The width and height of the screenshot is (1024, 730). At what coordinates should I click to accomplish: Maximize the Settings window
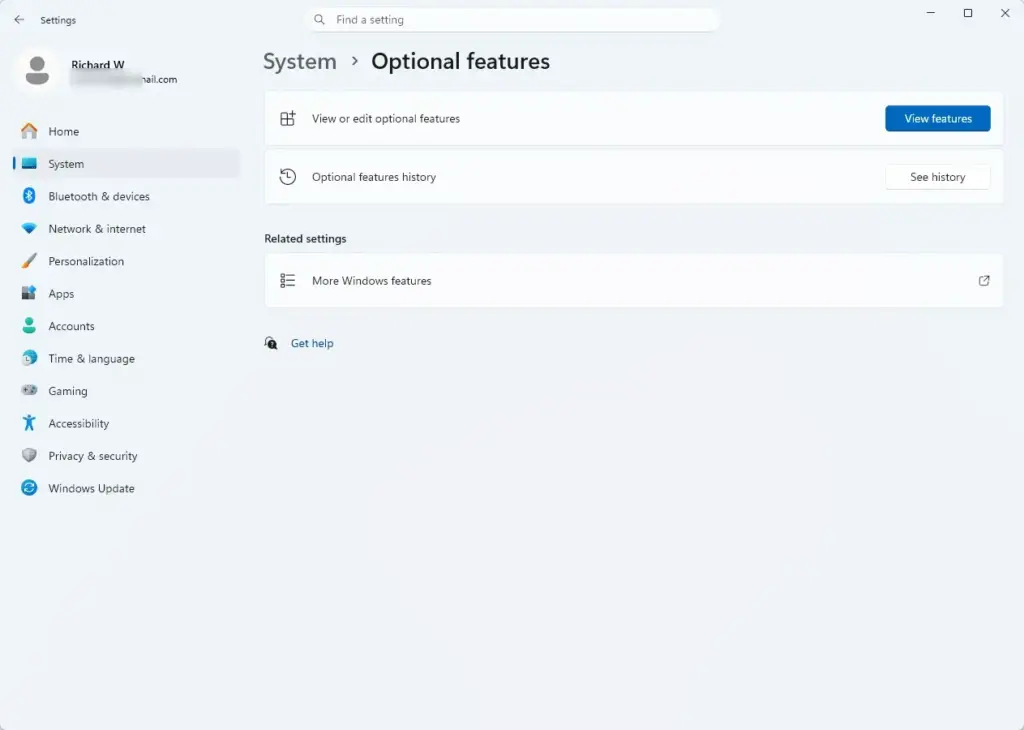968,13
